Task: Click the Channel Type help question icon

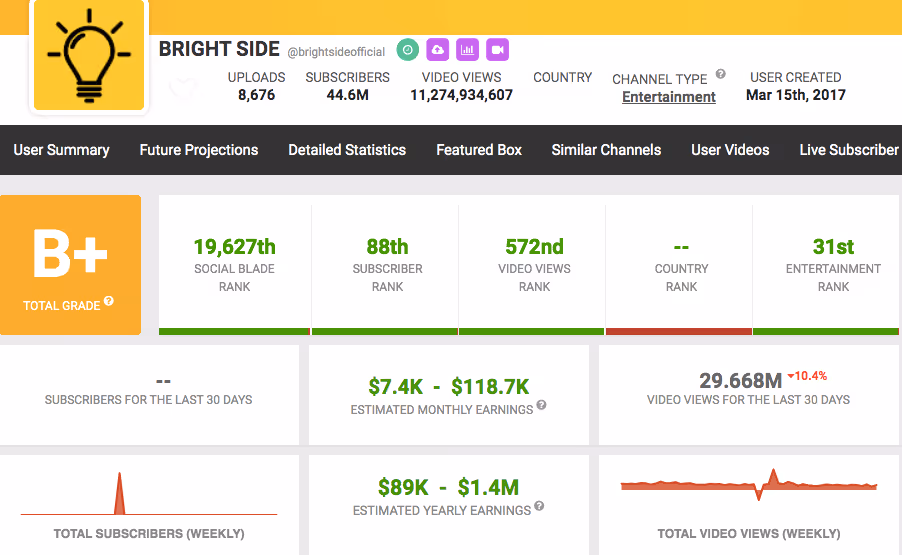Action: pyautogui.click(x=720, y=74)
